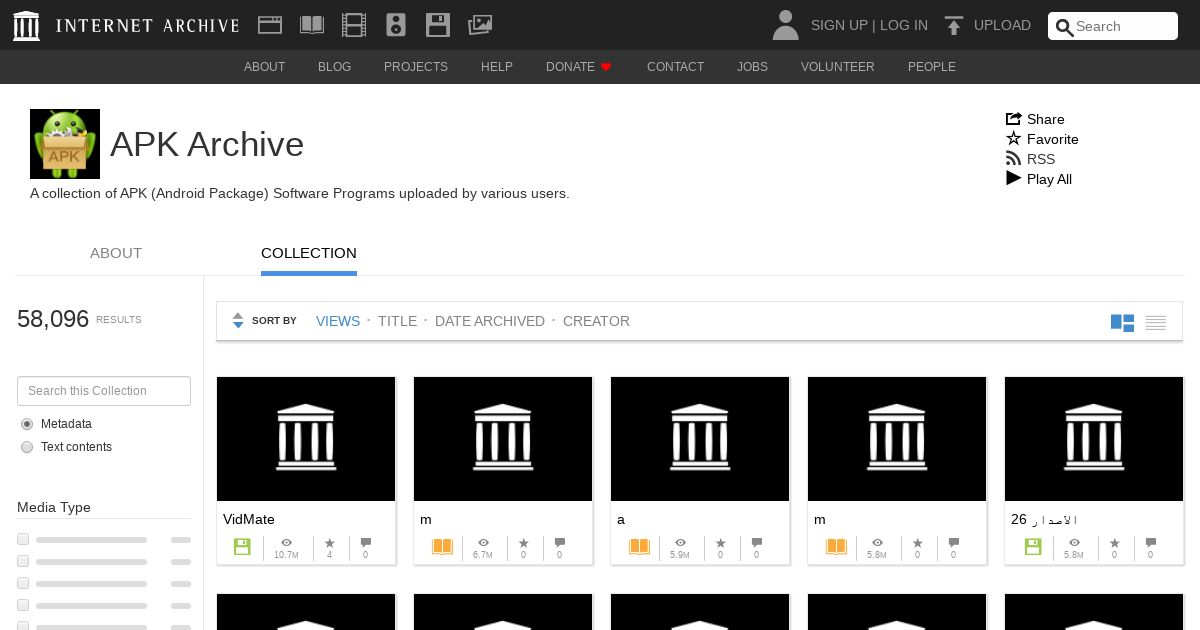Sort results by Date Archived
Viewport: 1200px width, 630px height.
tap(490, 321)
